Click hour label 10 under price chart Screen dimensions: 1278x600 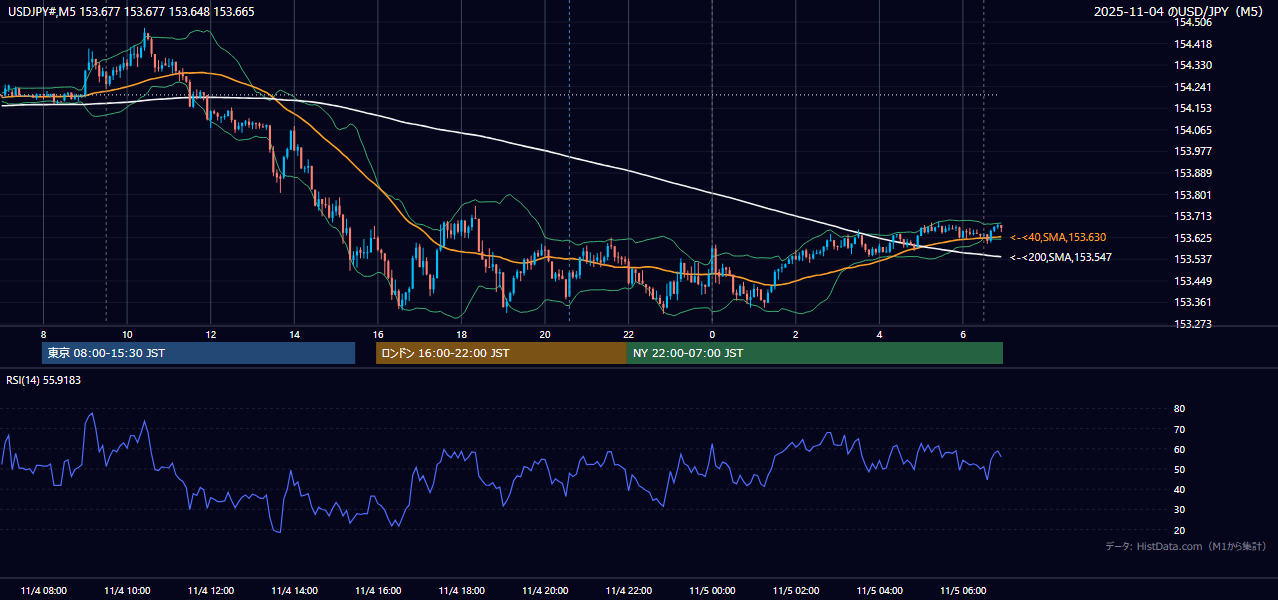coord(127,334)
